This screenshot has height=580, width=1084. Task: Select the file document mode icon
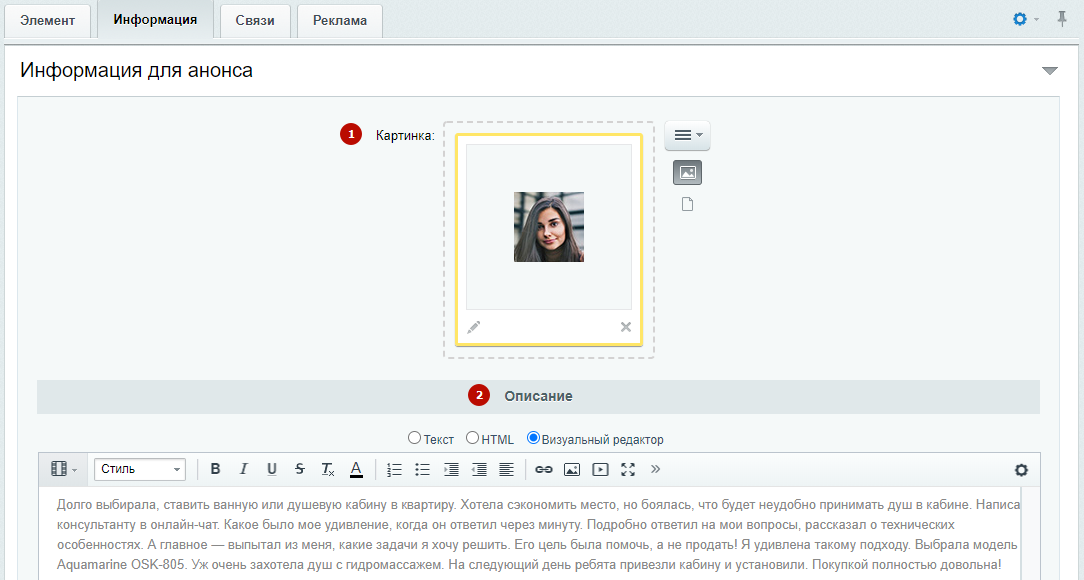(x=687, y=204)
